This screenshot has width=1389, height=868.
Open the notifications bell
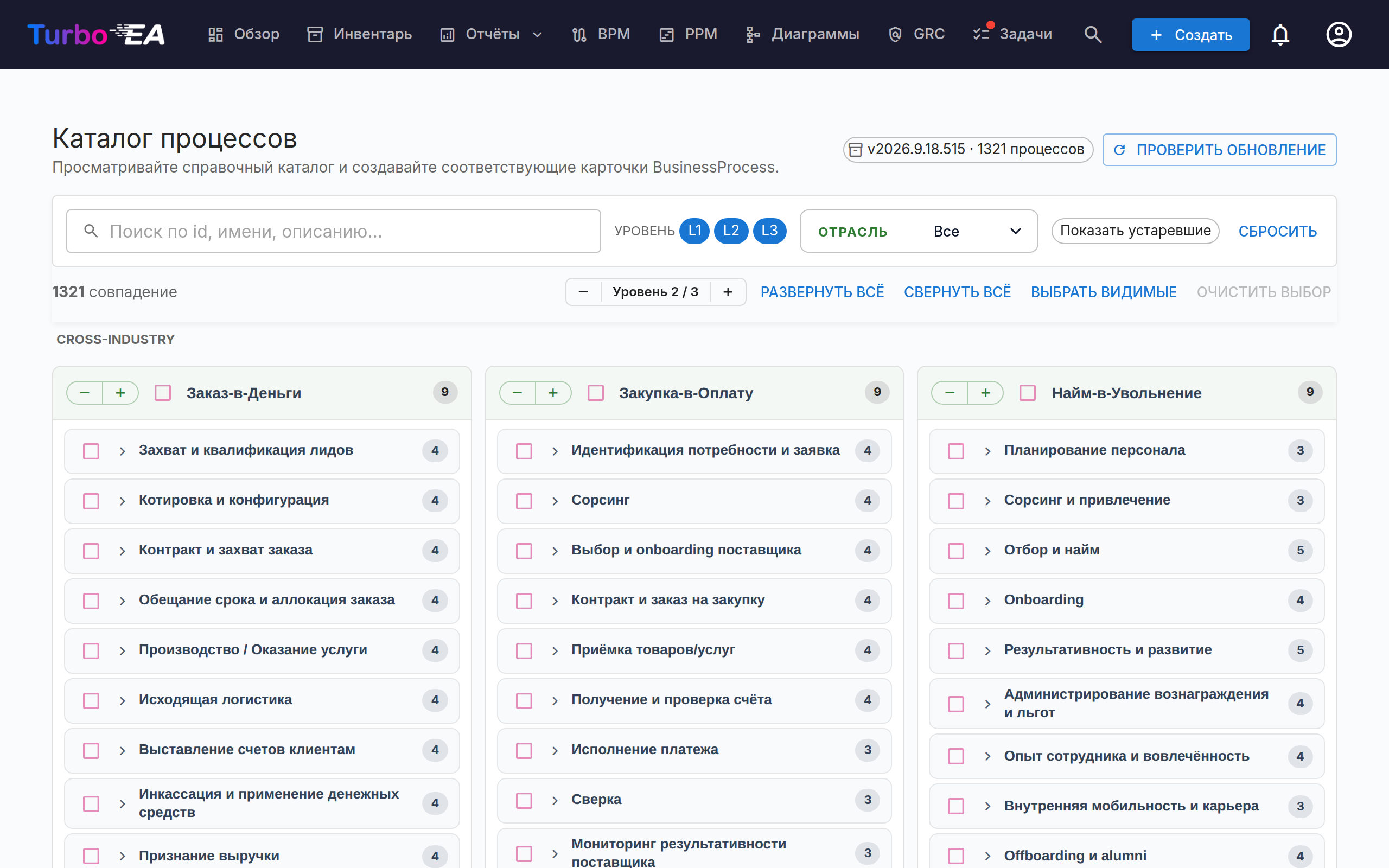click(x=1280, y=34)
